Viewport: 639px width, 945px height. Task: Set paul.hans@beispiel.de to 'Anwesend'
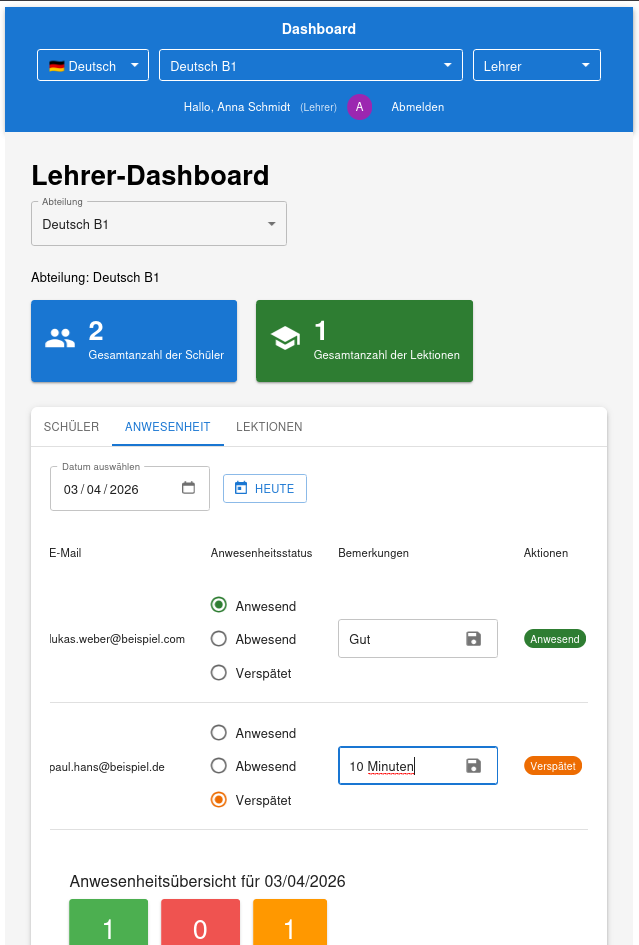(x=219, y=733)
